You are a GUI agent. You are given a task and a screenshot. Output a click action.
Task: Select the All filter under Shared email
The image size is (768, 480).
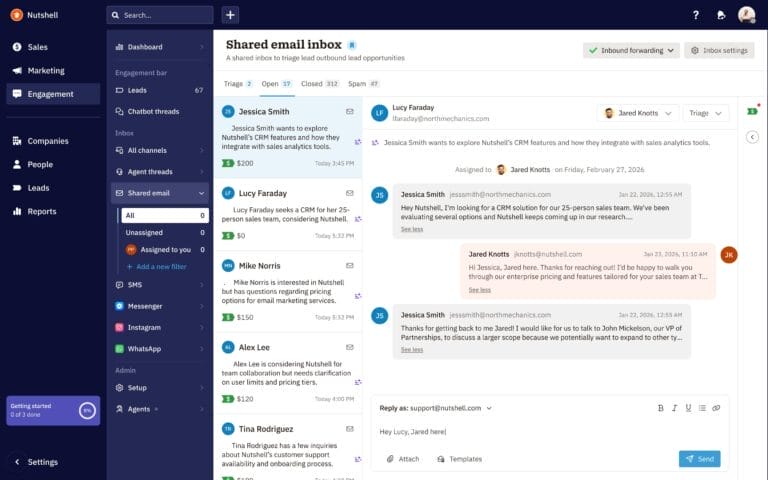coord(165,216)
